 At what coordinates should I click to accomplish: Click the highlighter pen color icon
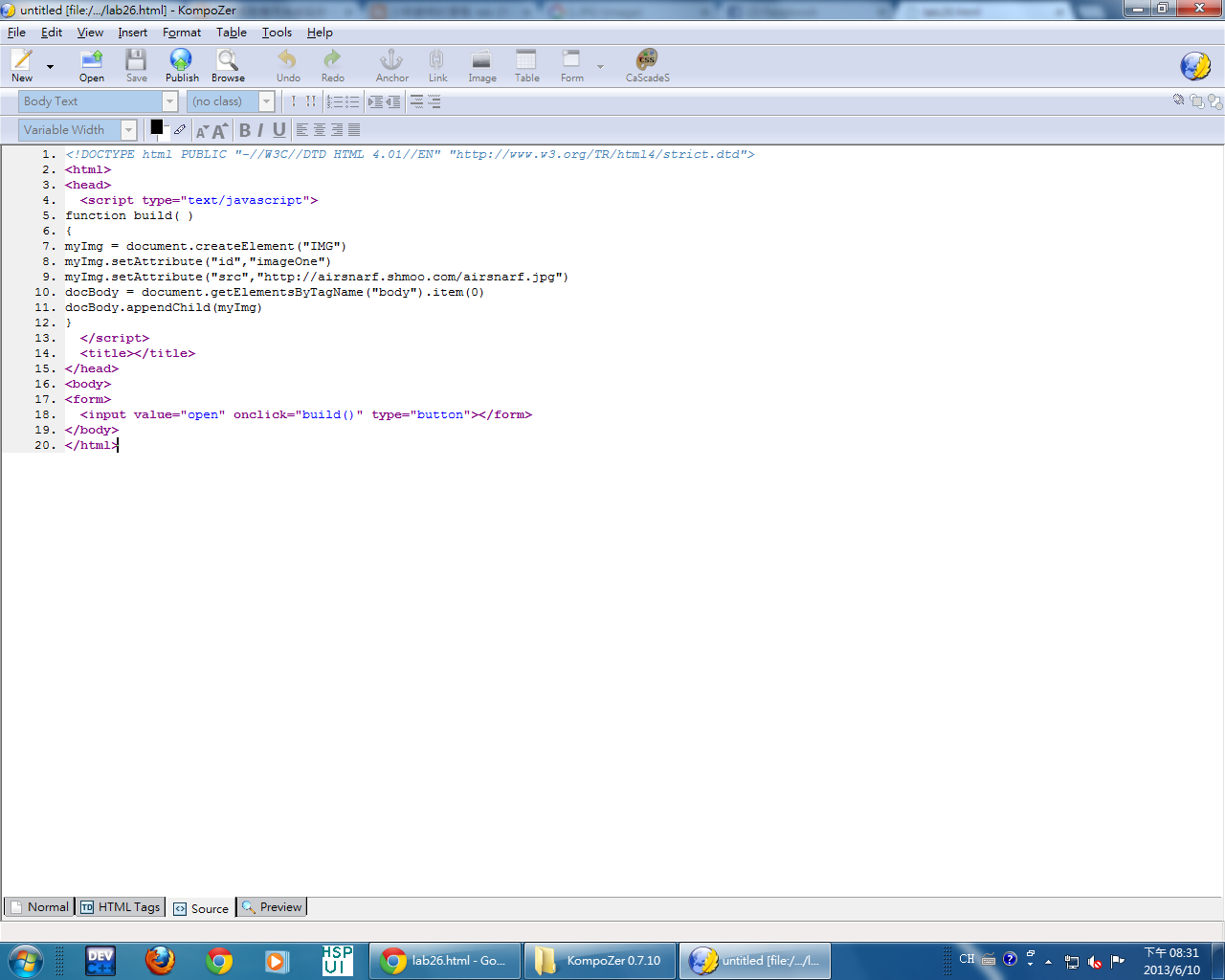tap(180, 129)
